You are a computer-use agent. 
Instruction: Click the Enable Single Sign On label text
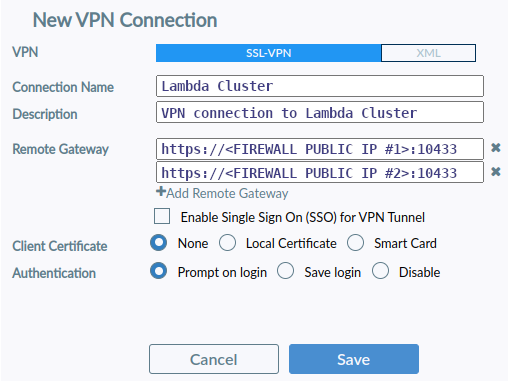coord(303,217)
